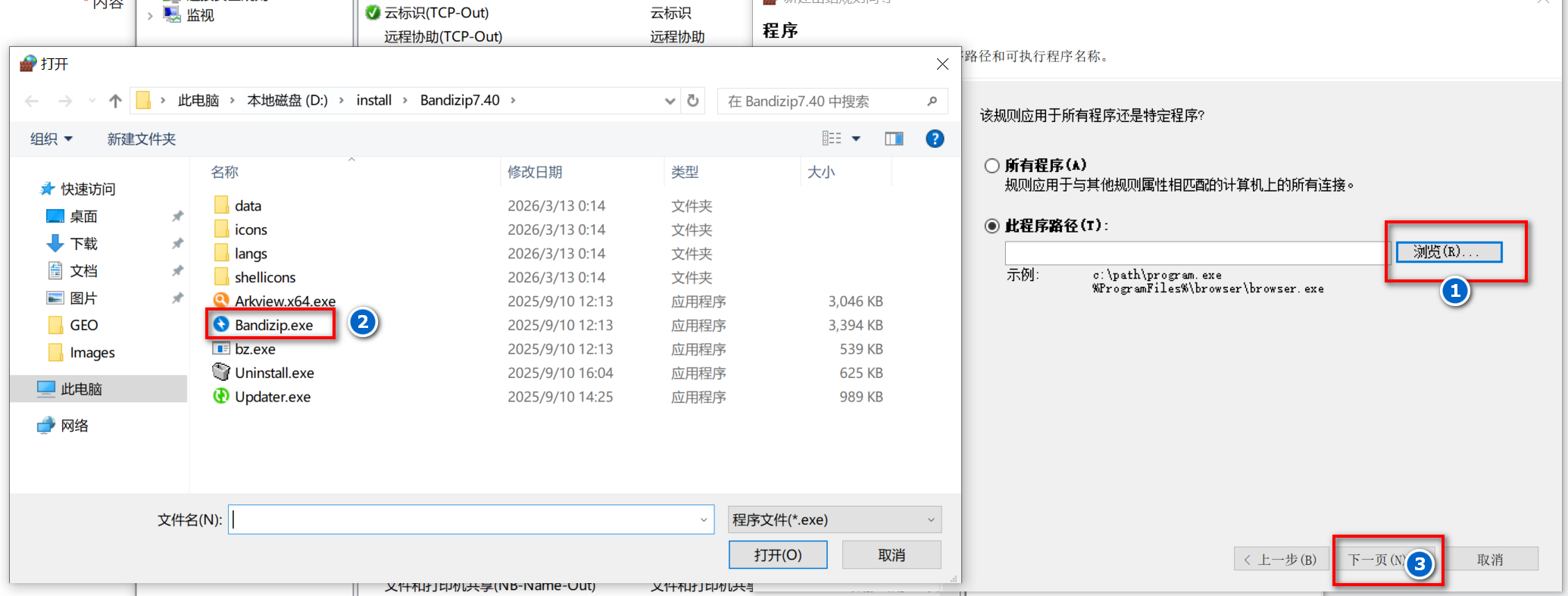Select the bz.exe file icon

pos(221,348)
